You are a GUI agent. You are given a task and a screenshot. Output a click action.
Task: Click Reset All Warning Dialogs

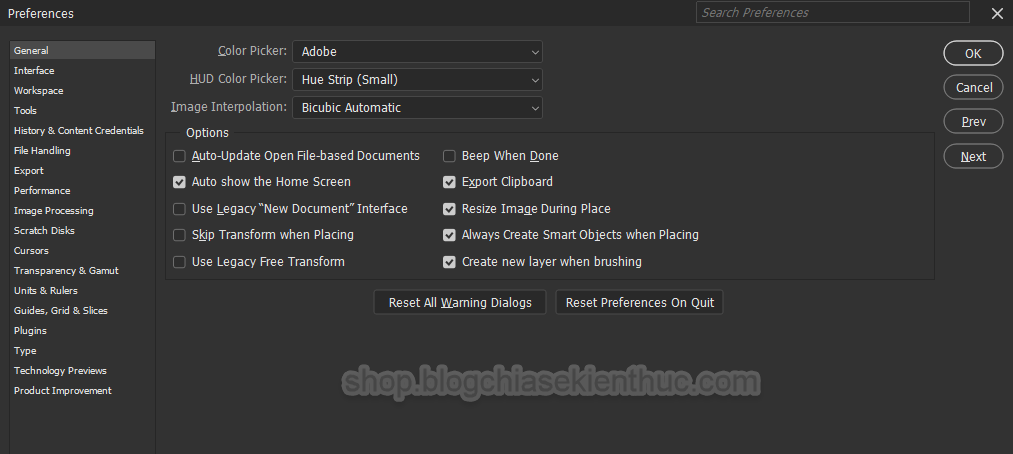[x=460, y=302]
